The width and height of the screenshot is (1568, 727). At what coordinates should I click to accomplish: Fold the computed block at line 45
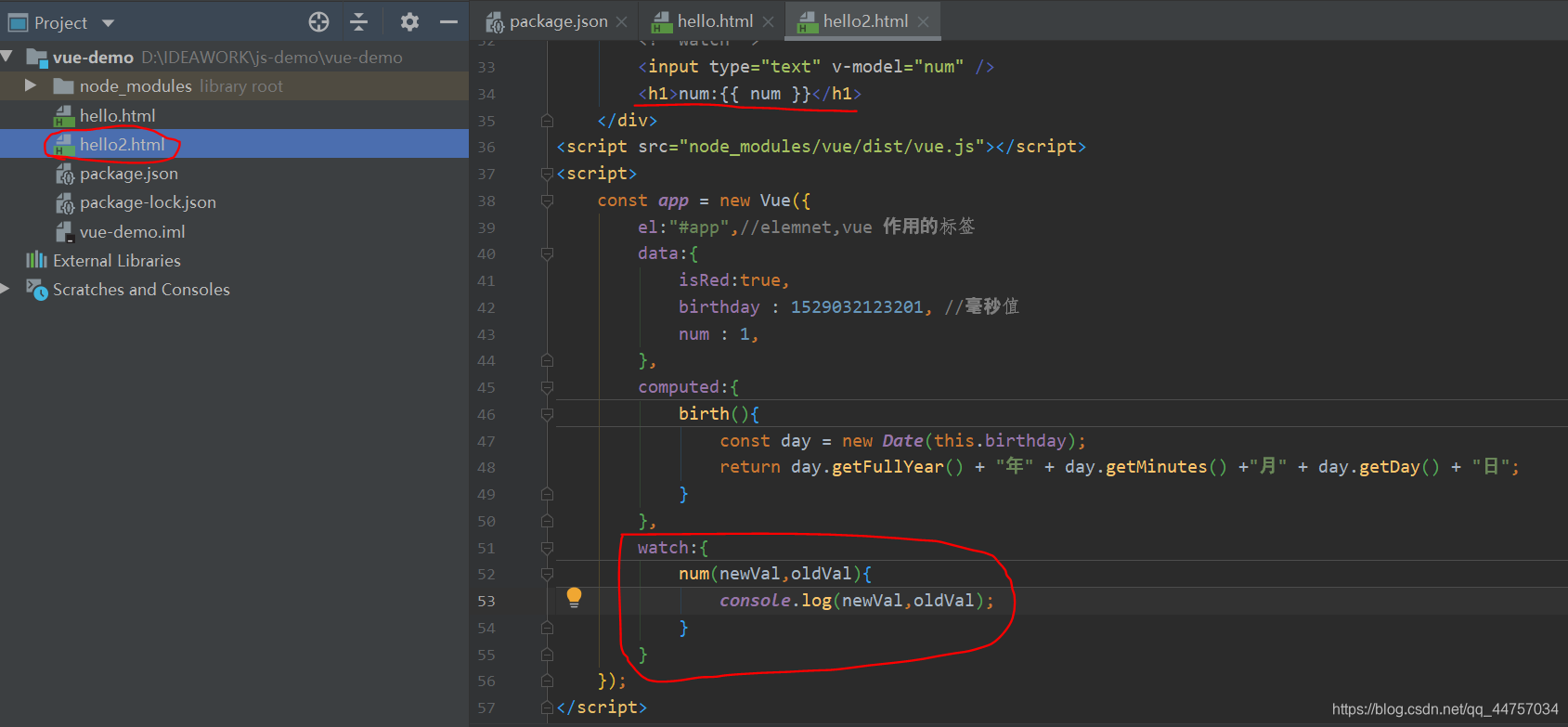click(x=547, y=387)
